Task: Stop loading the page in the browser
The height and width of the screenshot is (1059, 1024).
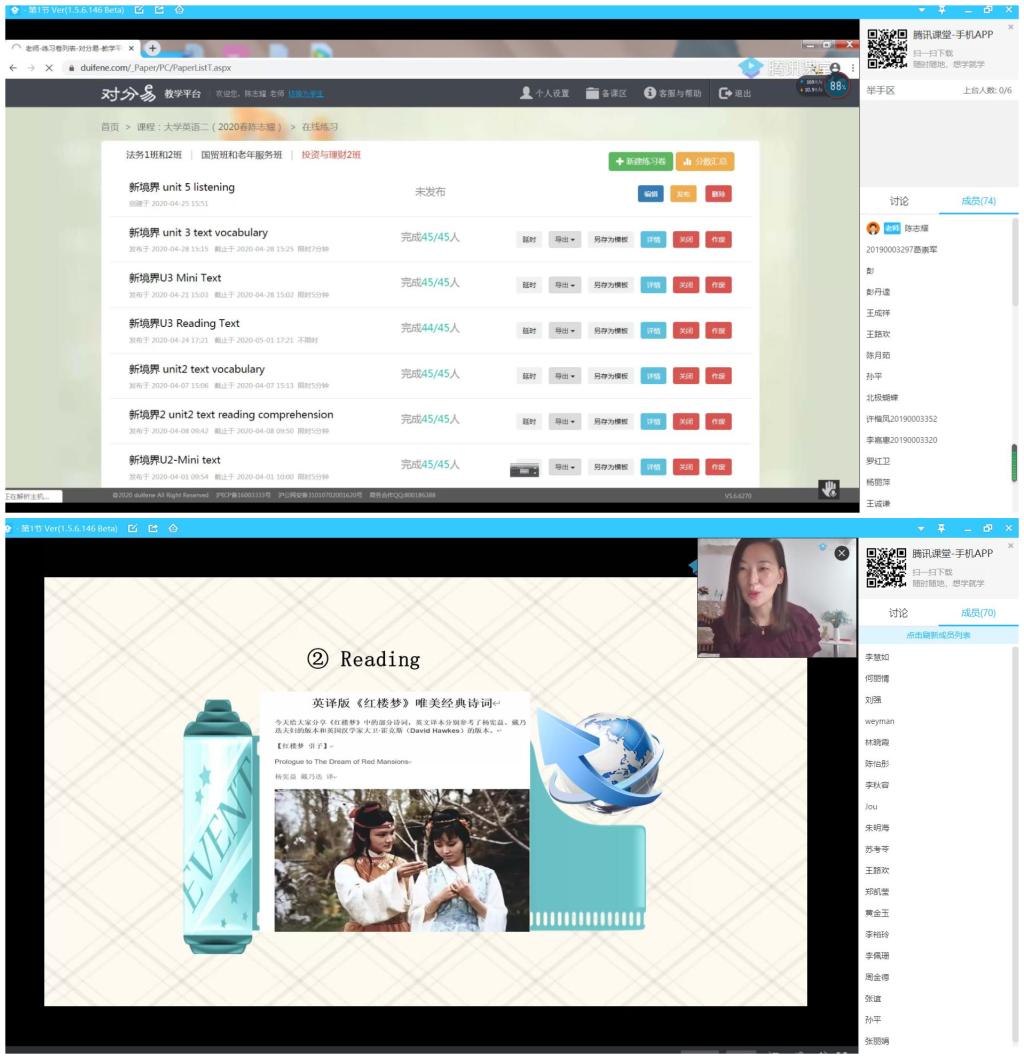Action: (x=49, y=68)
